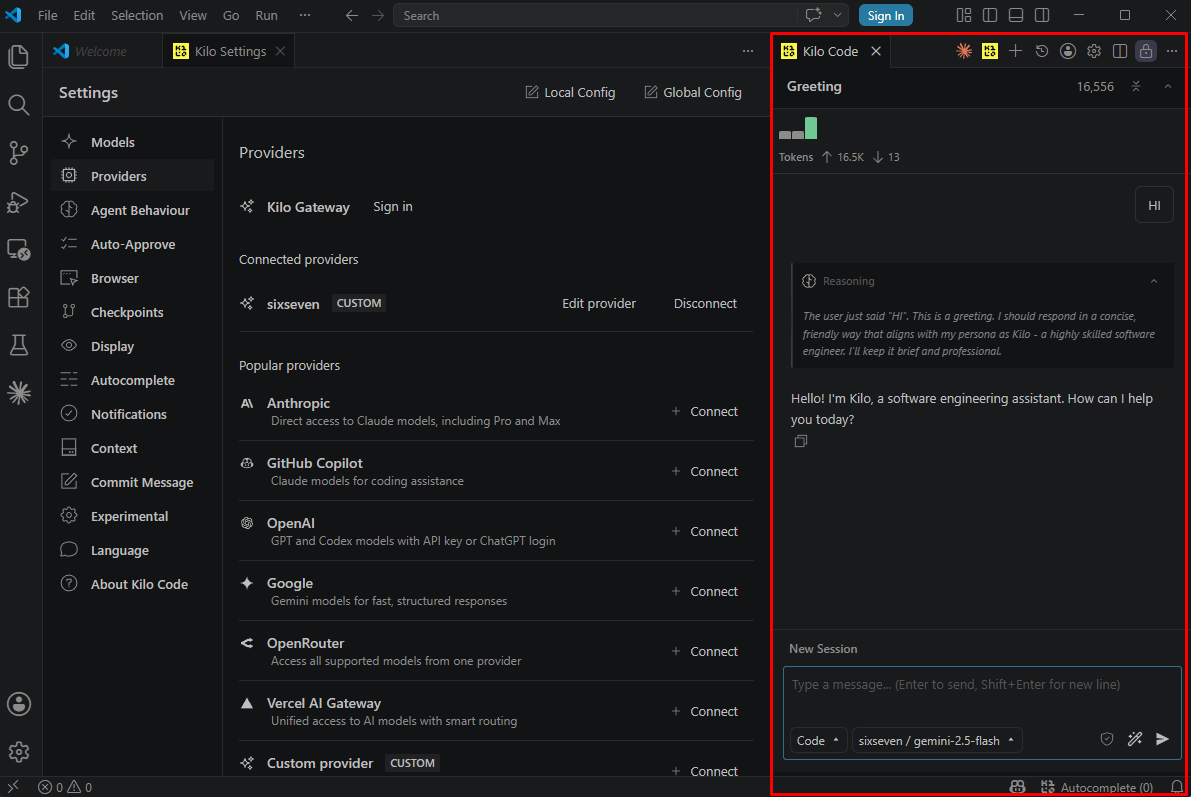
Task: Open the Run menu
Action: tap(266, 15)
